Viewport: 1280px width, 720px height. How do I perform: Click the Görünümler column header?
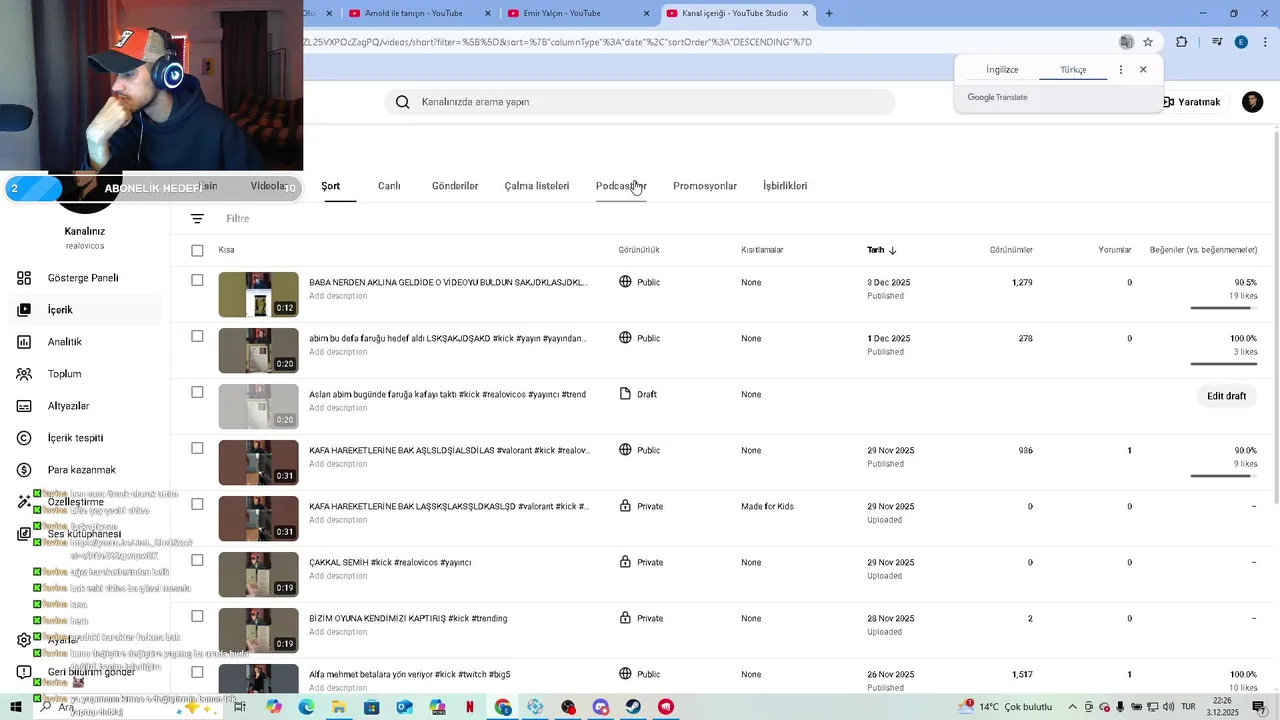point(1011,250)
